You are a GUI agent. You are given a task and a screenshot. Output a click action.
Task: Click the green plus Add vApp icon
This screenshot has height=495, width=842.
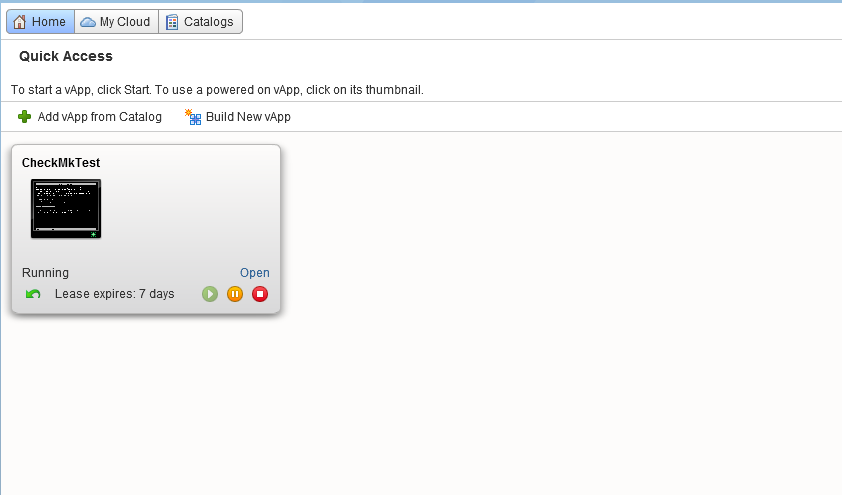25,117
